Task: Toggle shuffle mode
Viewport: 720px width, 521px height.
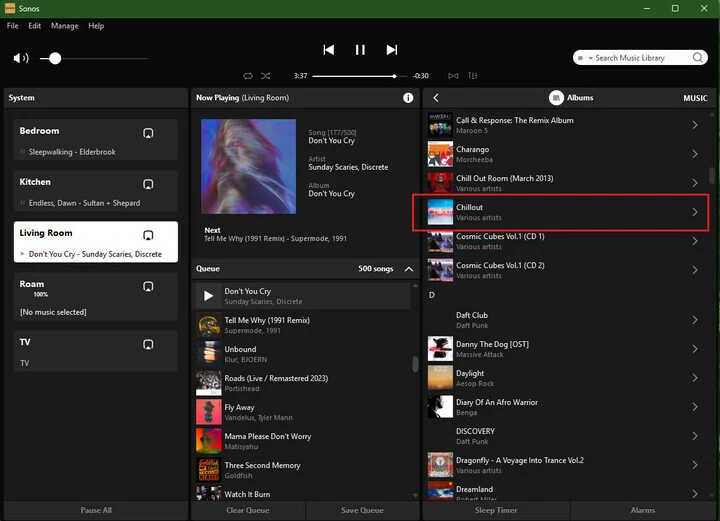Action: coord(266,76)
